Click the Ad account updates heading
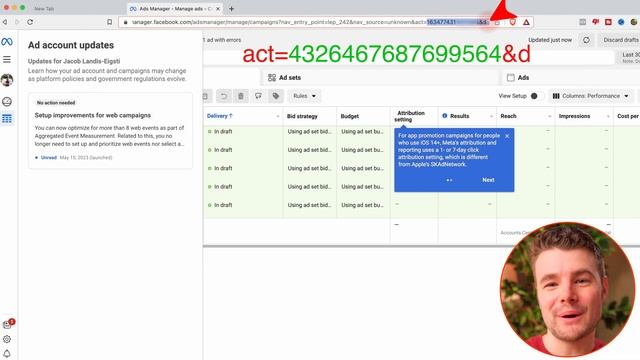 pyautogui.click(x=71, y=45)
